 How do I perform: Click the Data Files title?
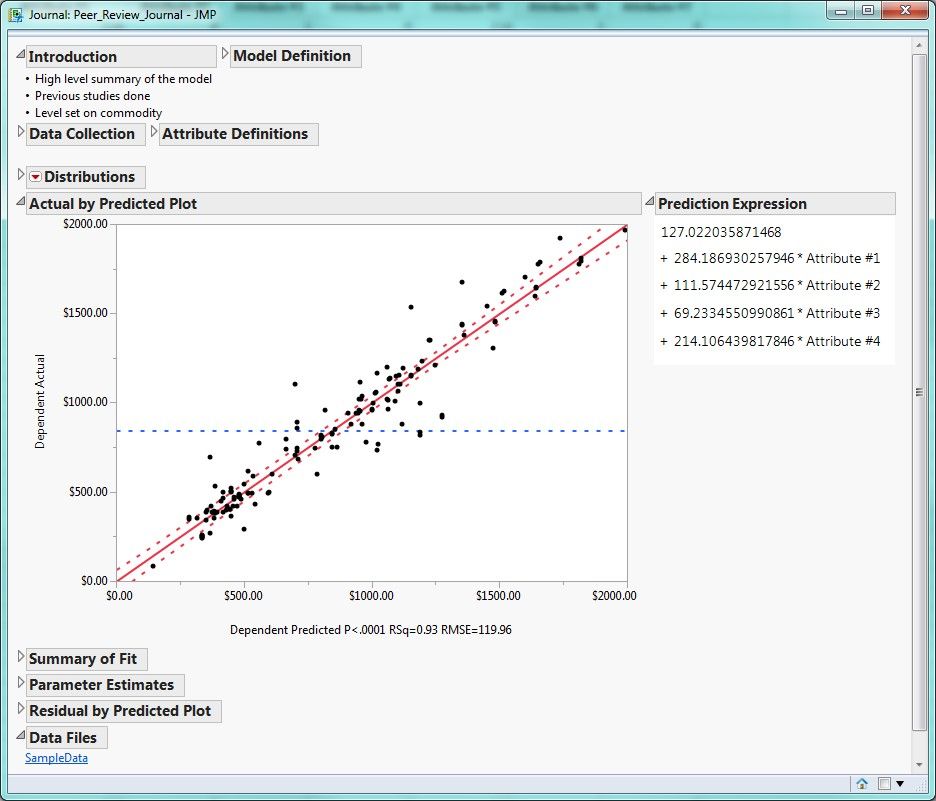click(63, 738)
